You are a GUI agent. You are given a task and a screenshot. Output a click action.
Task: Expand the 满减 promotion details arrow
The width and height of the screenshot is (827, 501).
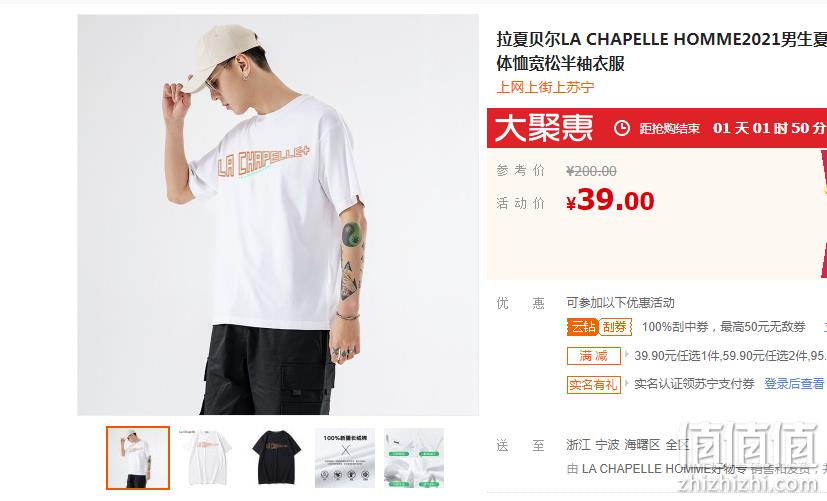[x=627, y=354]
